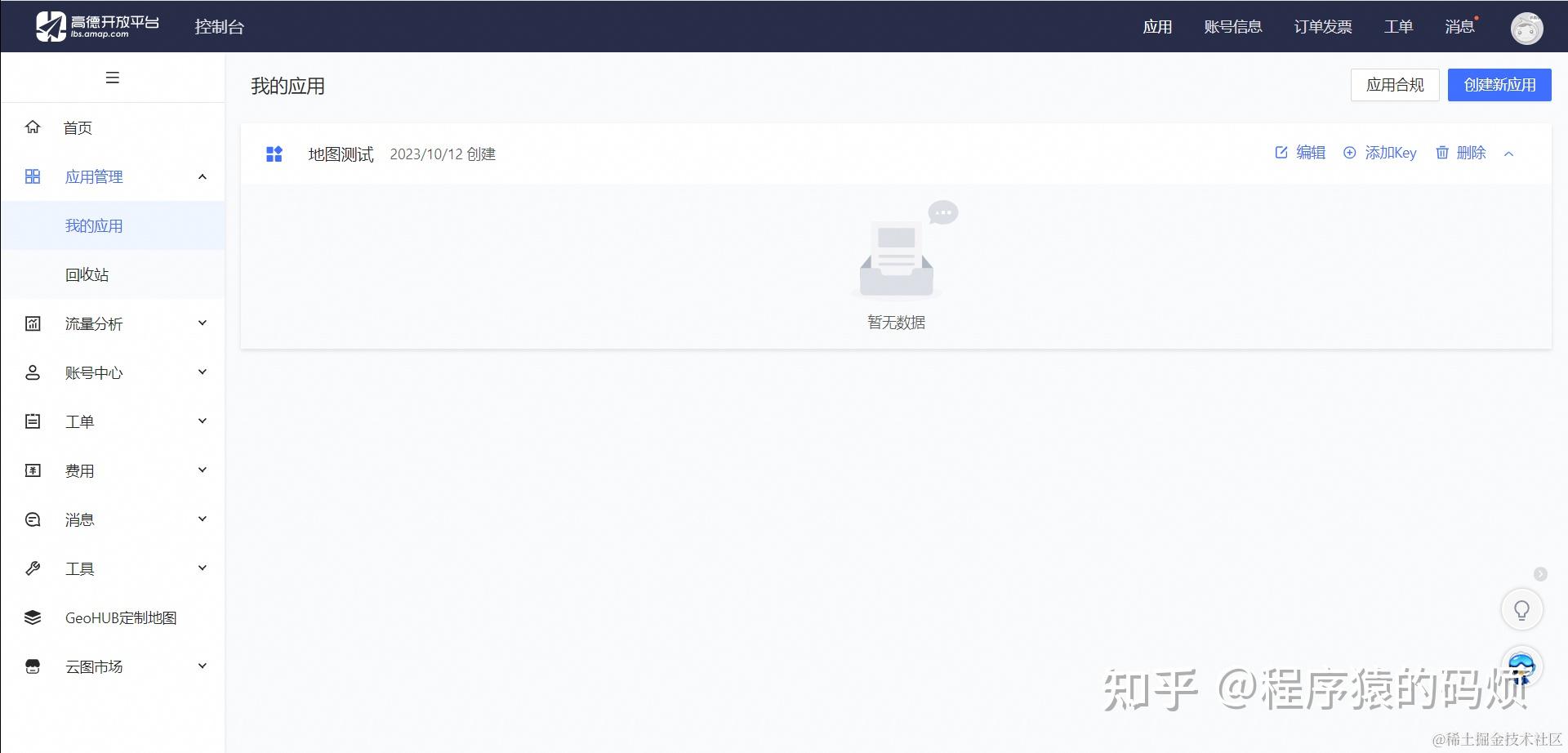This screenshot has height=753, width=1568.
Task: Open the user avatar profile picture
Action: click(x=1526, y=27)
